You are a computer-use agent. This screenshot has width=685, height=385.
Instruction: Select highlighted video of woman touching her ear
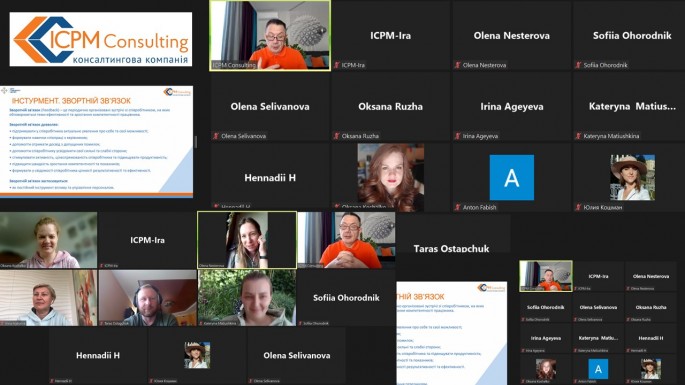click(247, 240)
